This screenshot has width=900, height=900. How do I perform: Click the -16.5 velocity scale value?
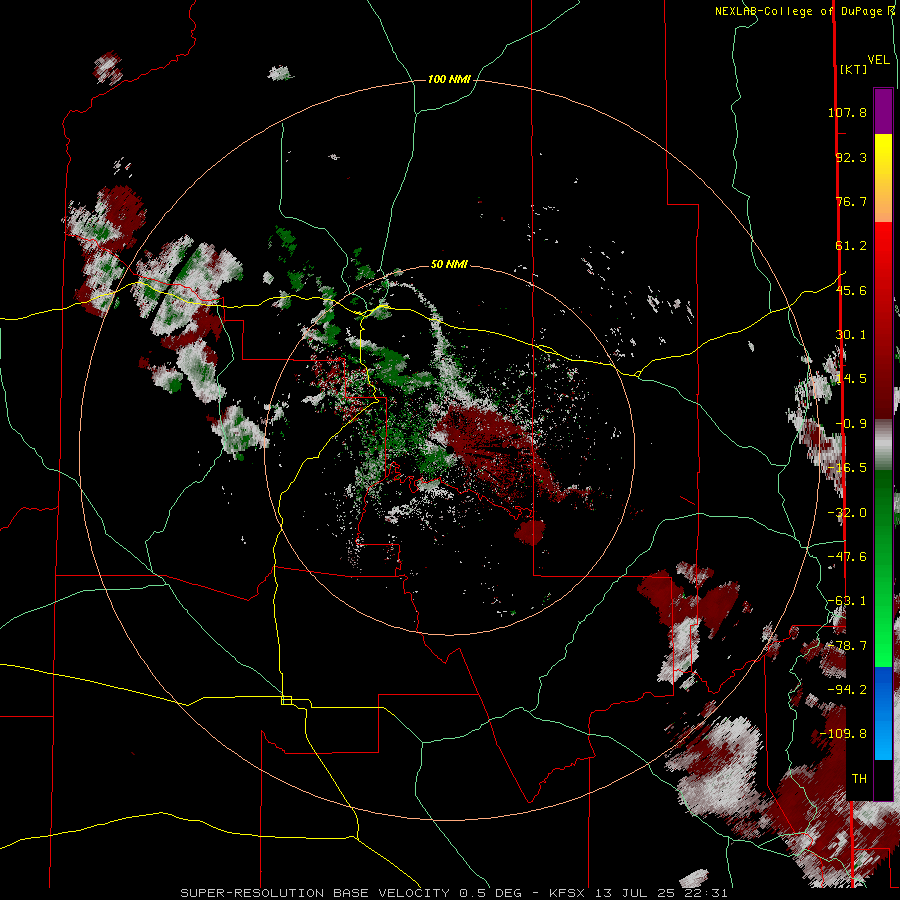pyautogui.click(x=847, y=468)
